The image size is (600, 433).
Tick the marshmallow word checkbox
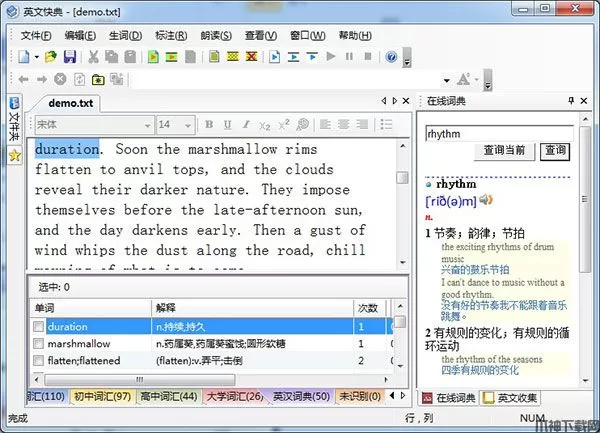[x=39, y=344]
